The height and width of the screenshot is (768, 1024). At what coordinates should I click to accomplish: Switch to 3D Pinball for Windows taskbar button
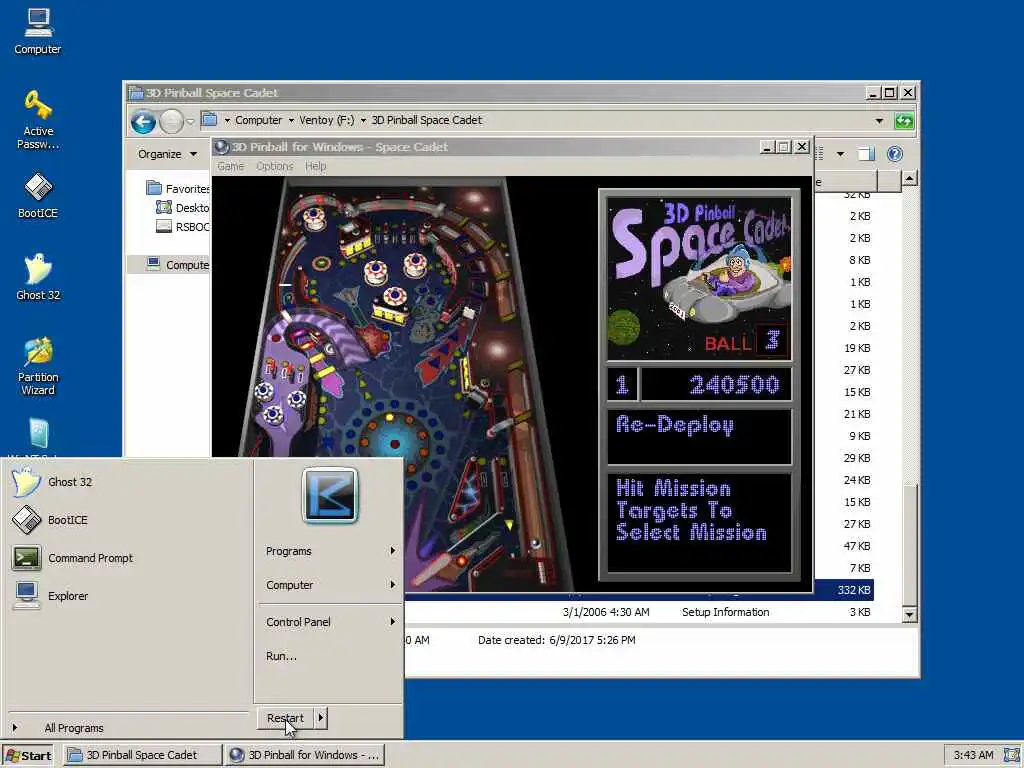pos(305,755)
